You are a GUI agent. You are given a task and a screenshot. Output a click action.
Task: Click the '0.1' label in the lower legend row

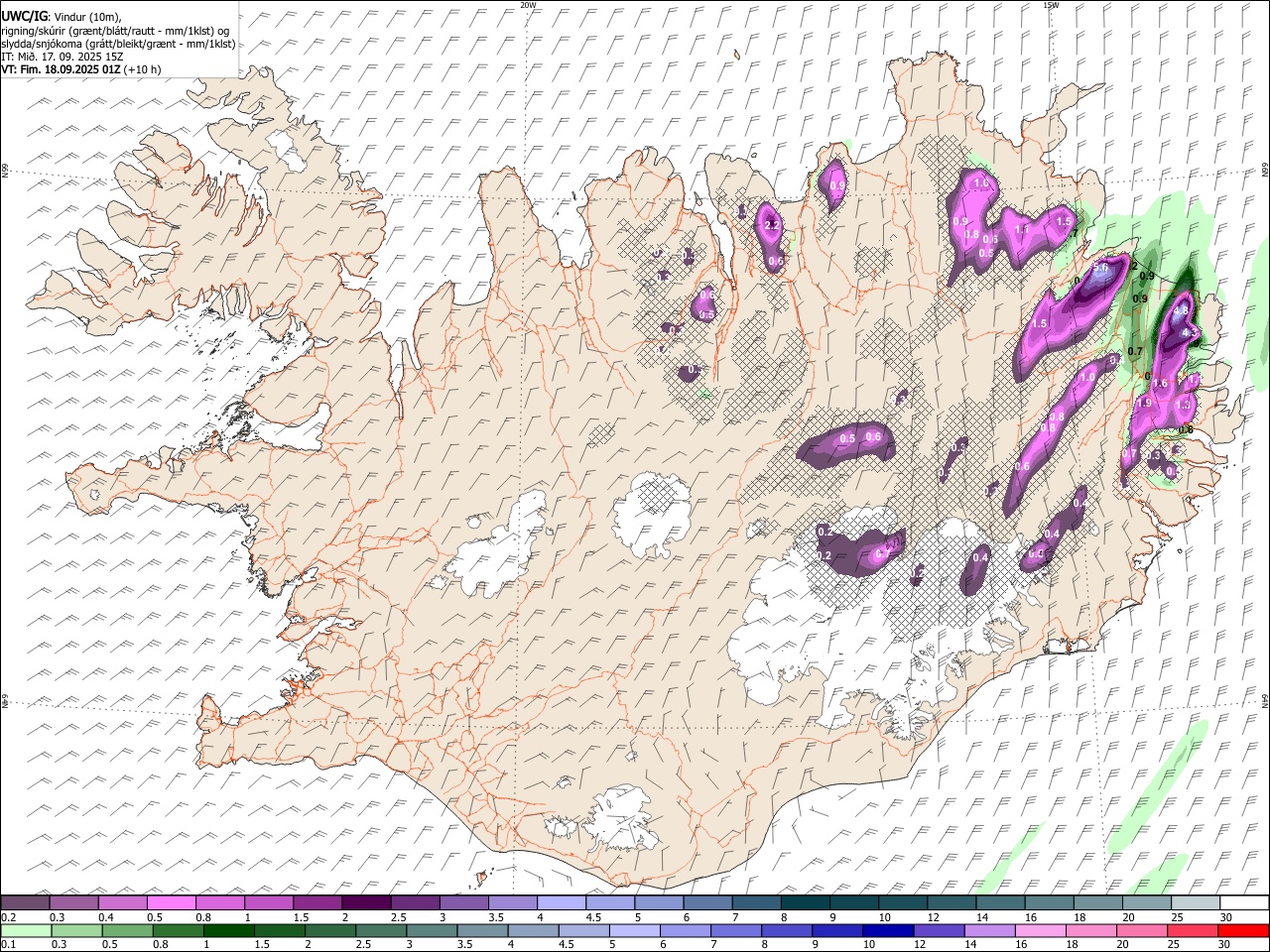click(x=8, y=945)
